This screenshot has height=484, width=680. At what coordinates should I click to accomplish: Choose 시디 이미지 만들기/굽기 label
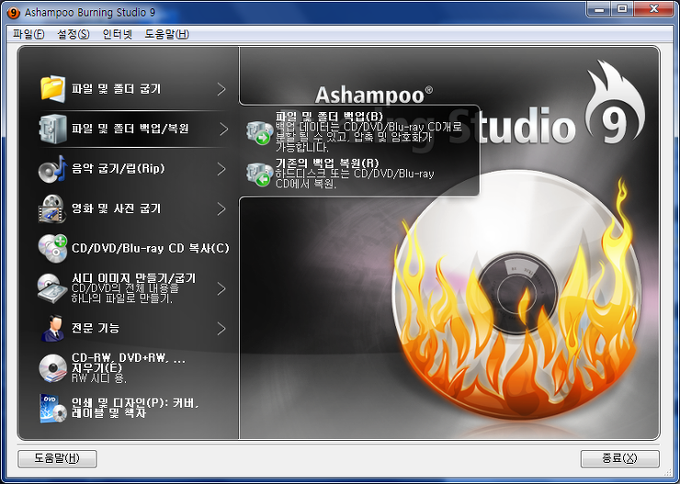(134, 278)
